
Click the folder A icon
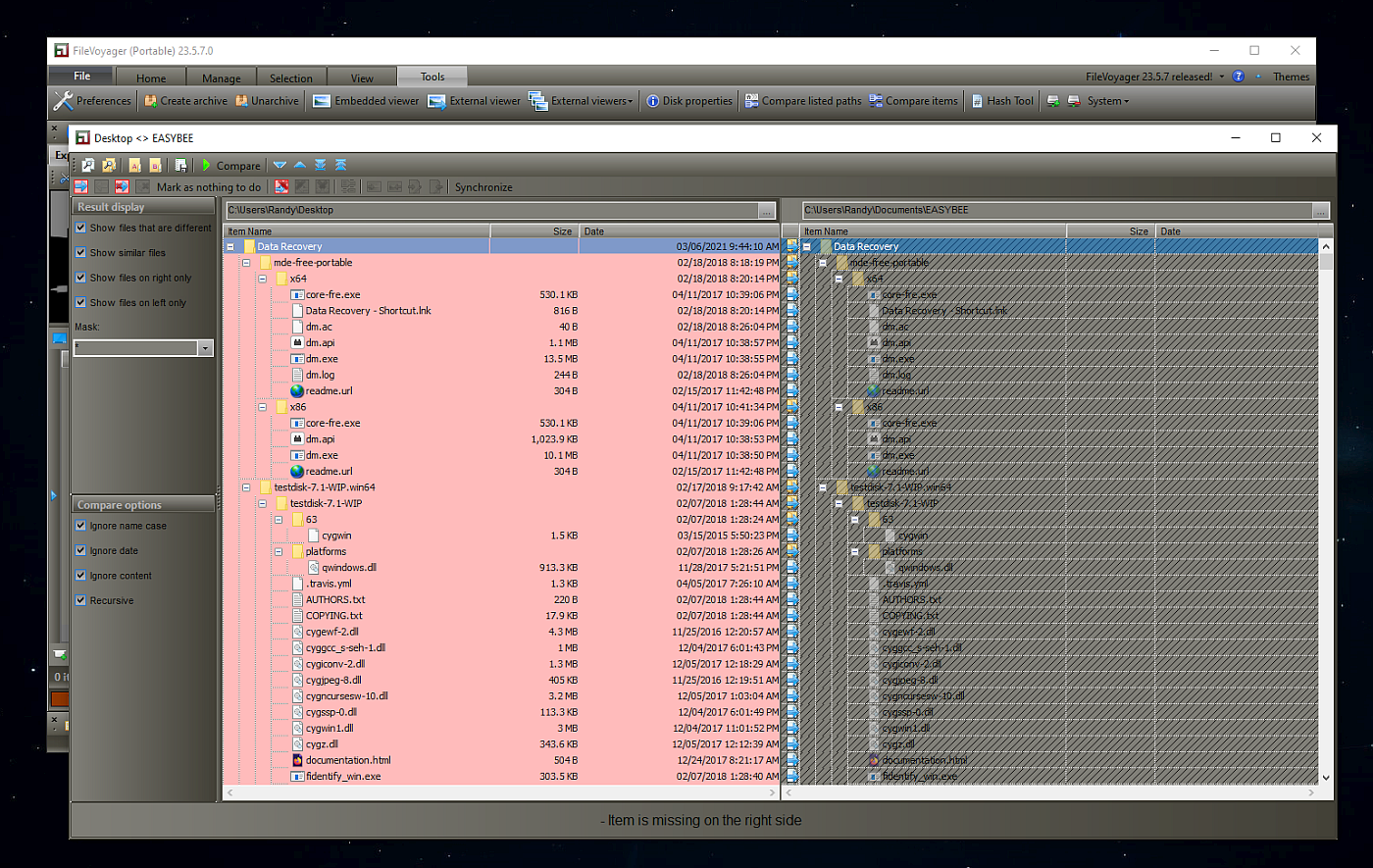135,165
